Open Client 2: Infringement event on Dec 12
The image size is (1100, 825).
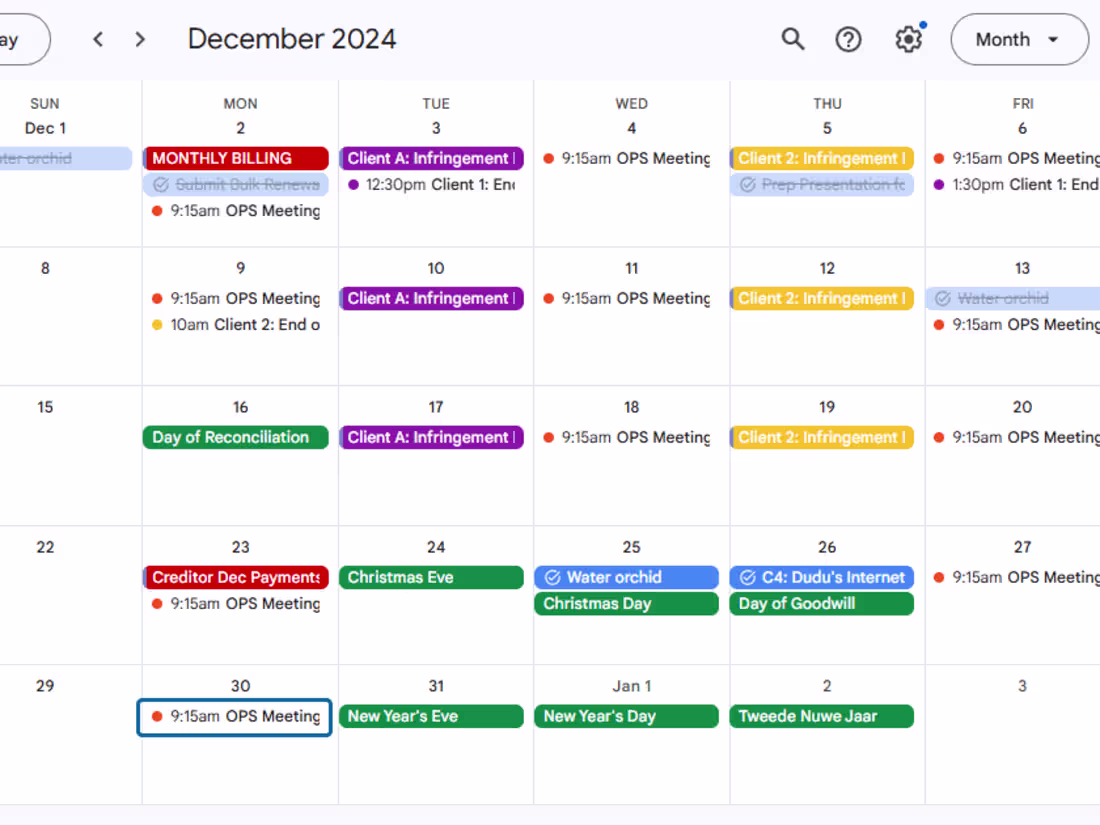[822, 299]
